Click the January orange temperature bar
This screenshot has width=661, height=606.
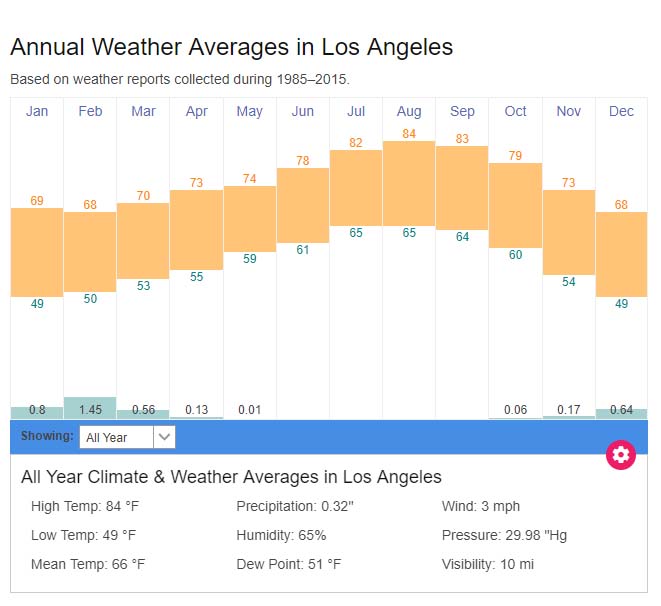(x=37, y=252)
